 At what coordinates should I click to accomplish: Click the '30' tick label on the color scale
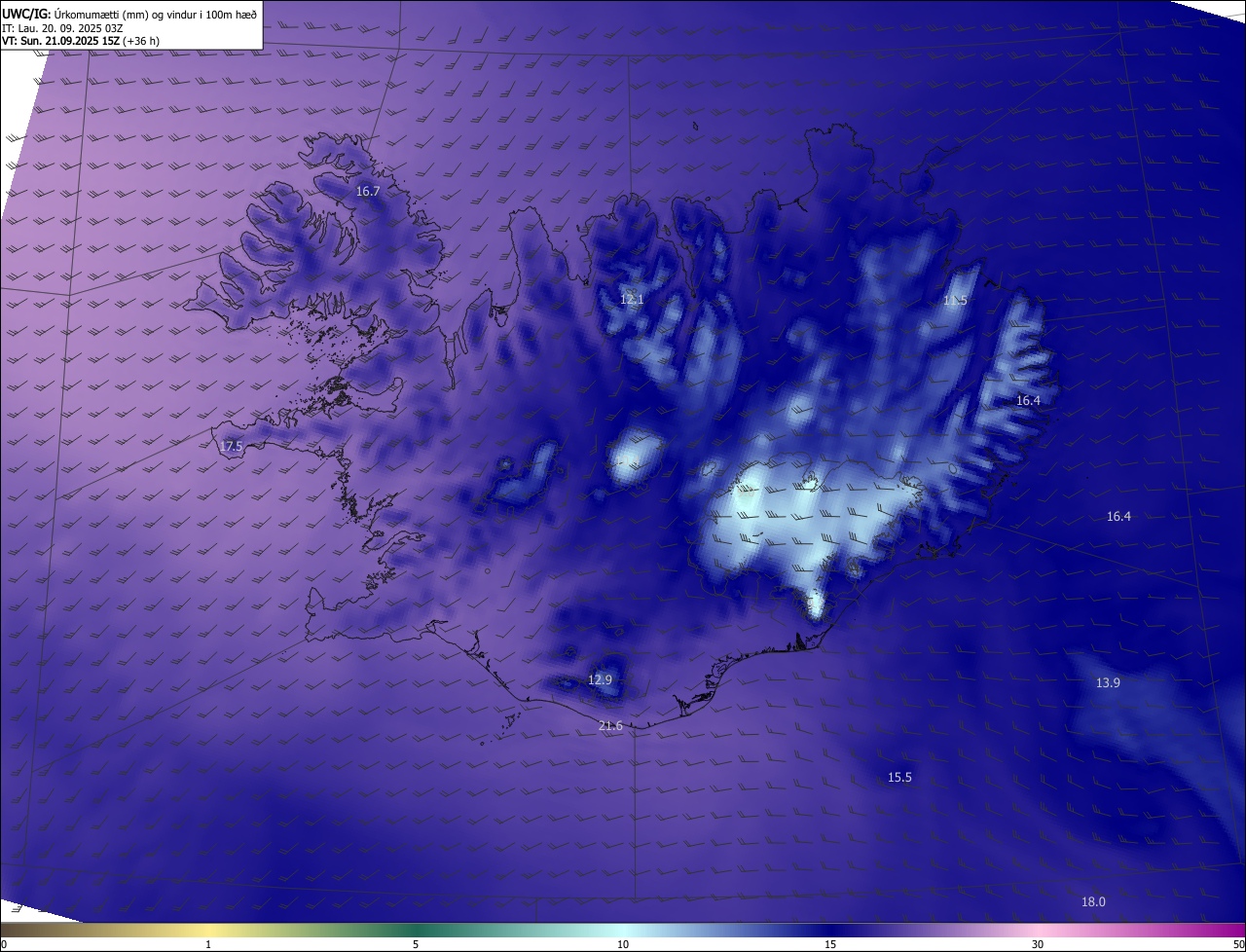point(1038,944)
